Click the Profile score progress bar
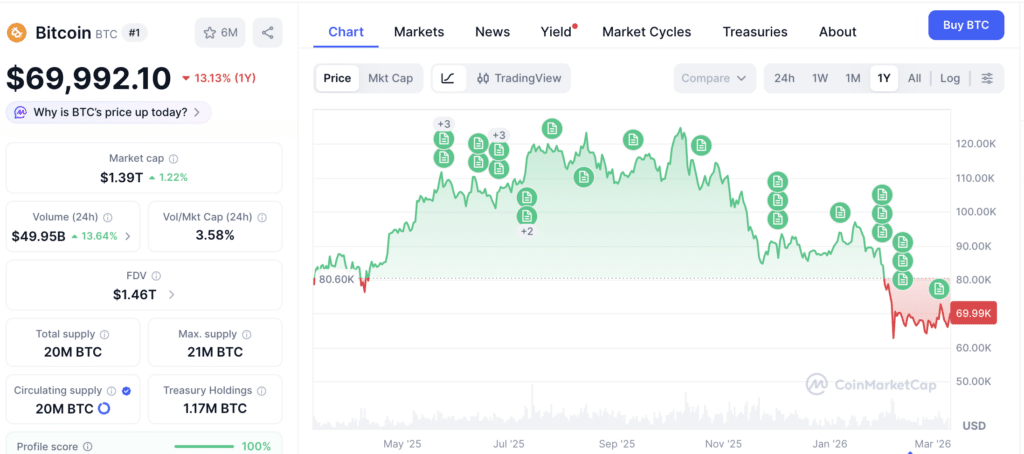The image size is (1024, 454). 204,447
